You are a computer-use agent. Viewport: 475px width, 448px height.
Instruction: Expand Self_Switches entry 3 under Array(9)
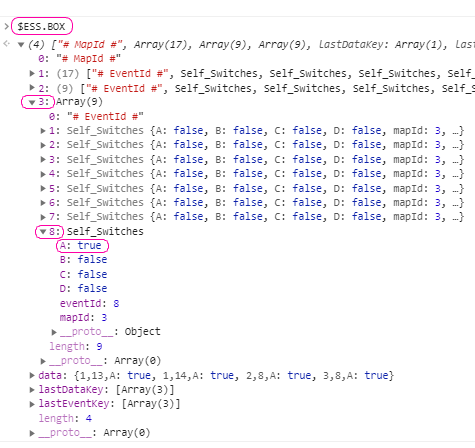[x=43, y=160]
